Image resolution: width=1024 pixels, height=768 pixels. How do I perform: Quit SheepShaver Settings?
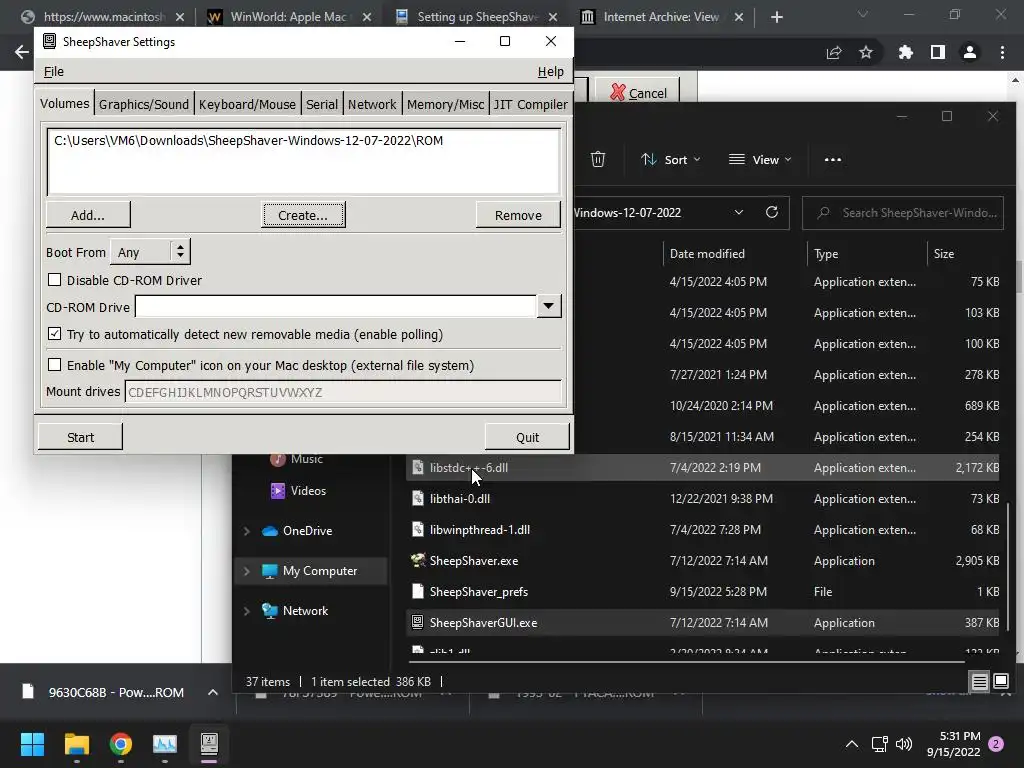point(527,437)
